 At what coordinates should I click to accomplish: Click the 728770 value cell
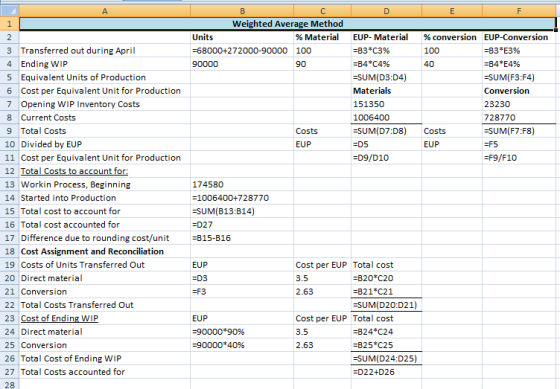(519, 118)
